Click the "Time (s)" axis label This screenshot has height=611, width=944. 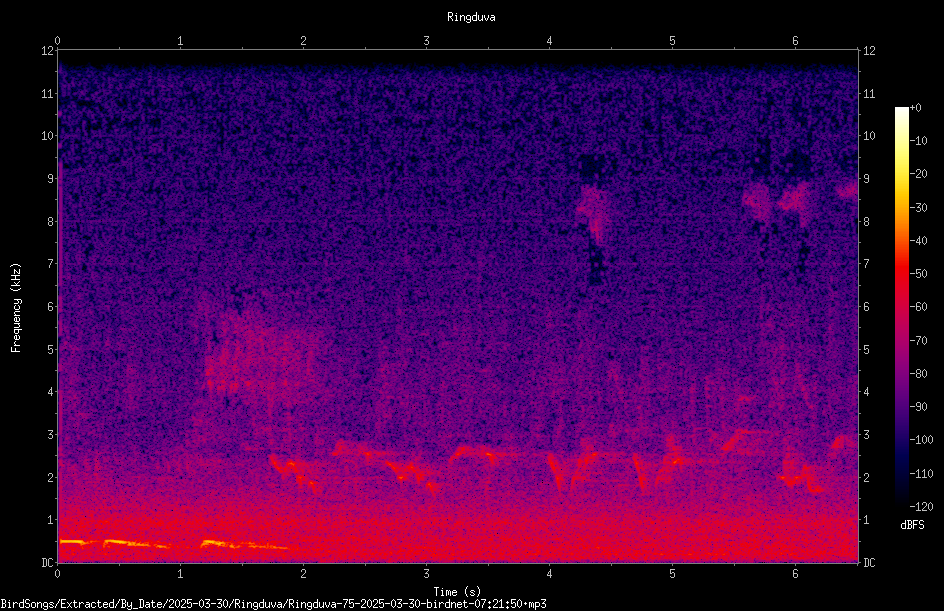[x=457, y=592]
